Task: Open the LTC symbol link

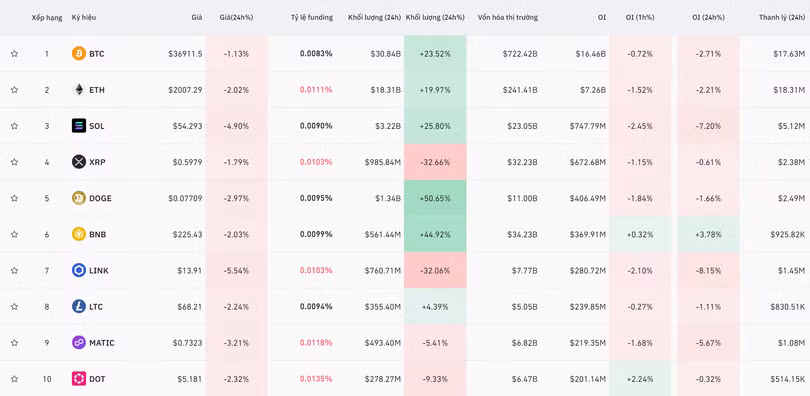Action: click(96, 307)
